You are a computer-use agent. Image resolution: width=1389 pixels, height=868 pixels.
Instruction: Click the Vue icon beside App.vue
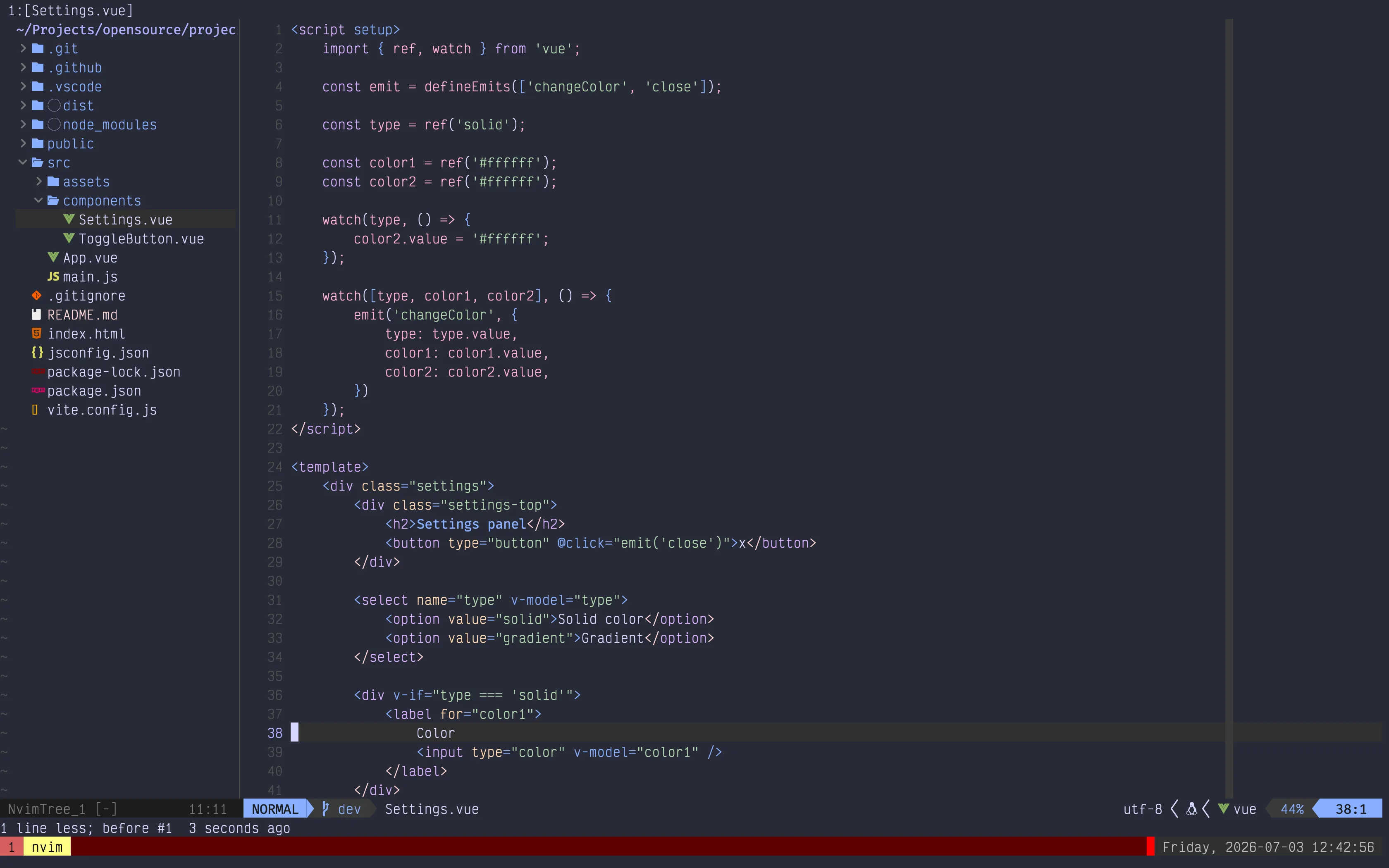coord(53,257)
